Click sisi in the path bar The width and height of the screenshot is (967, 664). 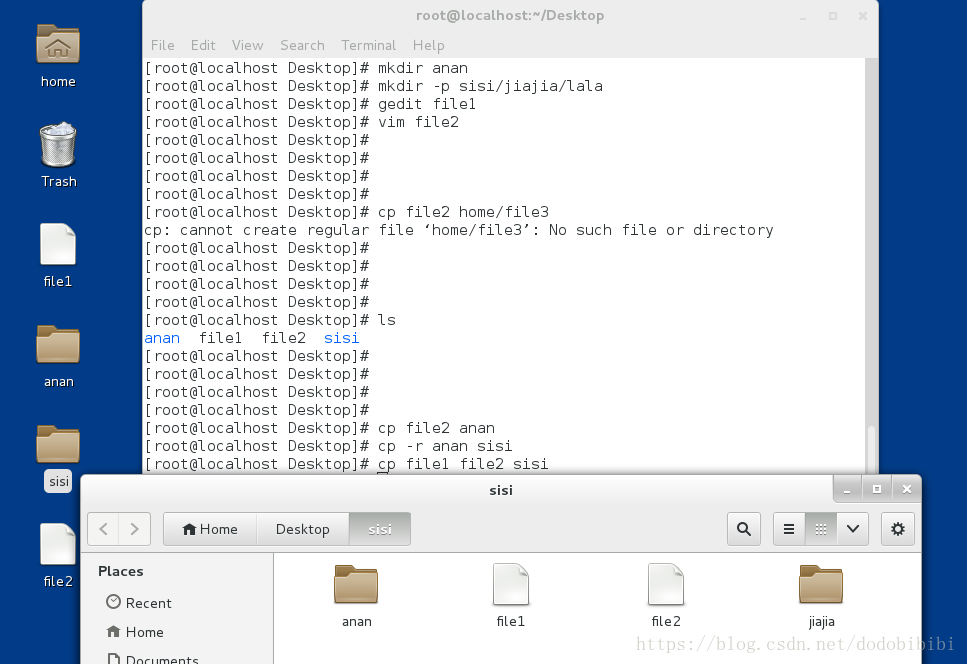[380, 529]
